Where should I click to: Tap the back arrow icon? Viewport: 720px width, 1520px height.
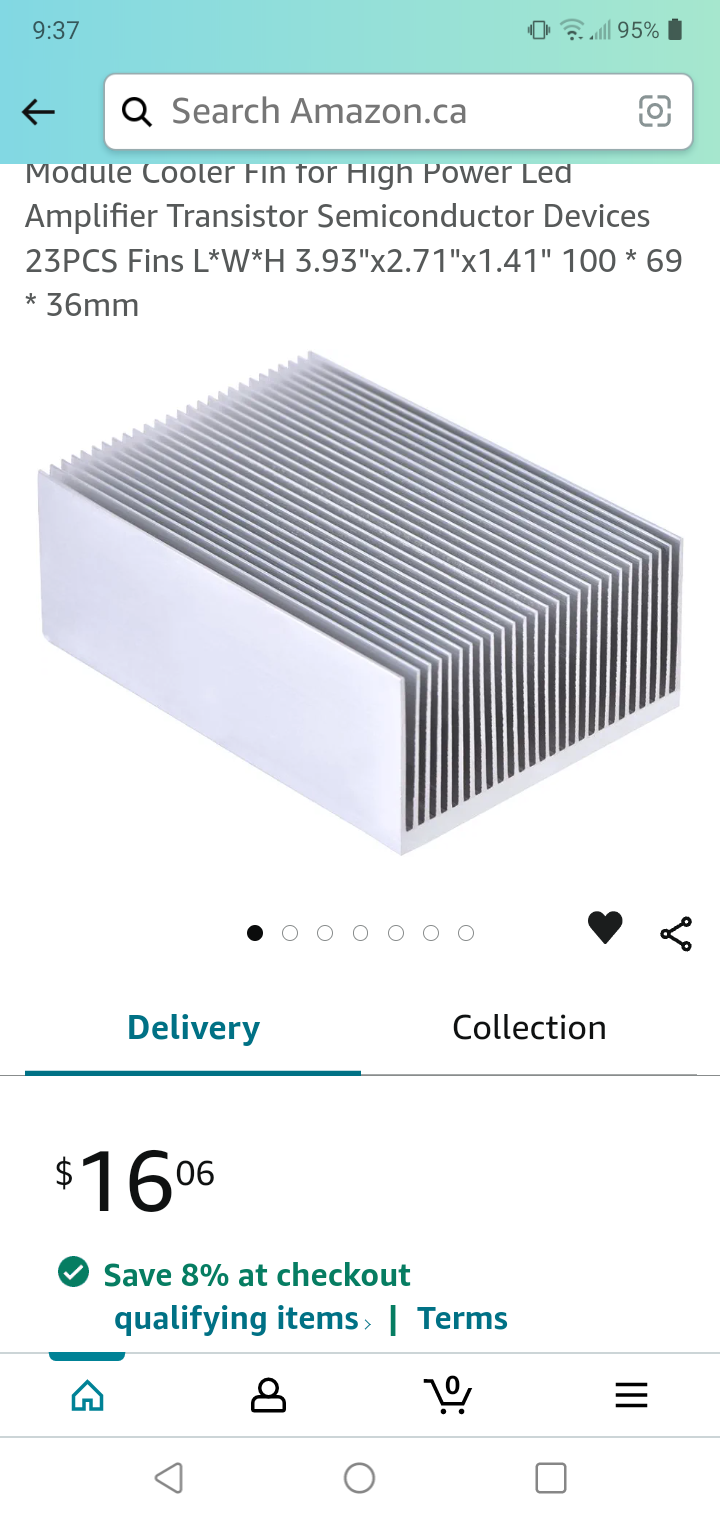(x=38, y=112)
